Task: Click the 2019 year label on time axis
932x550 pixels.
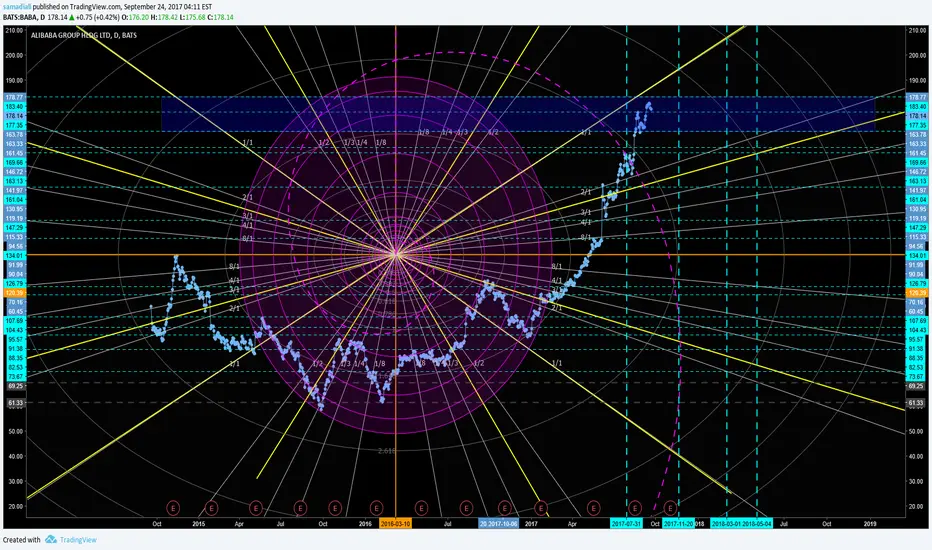Action: (x=870, y=524)
